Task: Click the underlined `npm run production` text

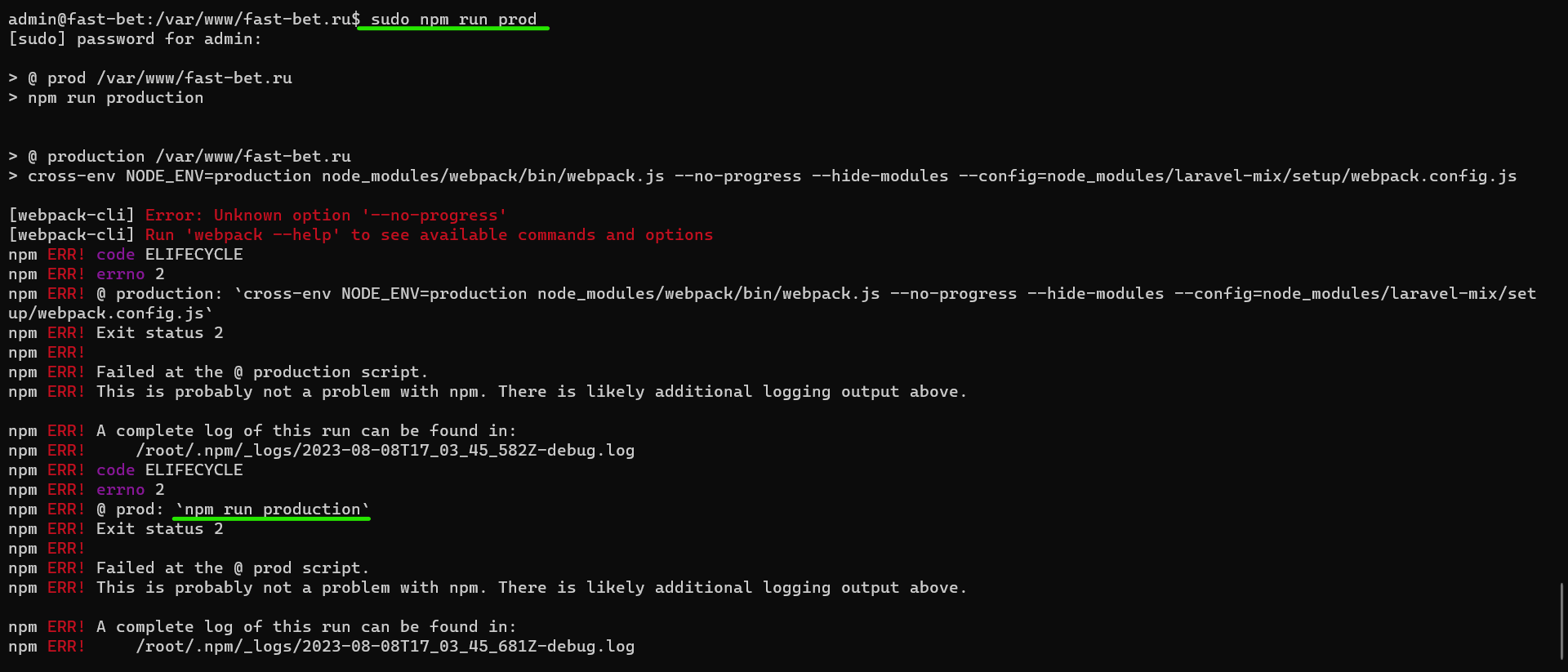Action: (272, 510)
